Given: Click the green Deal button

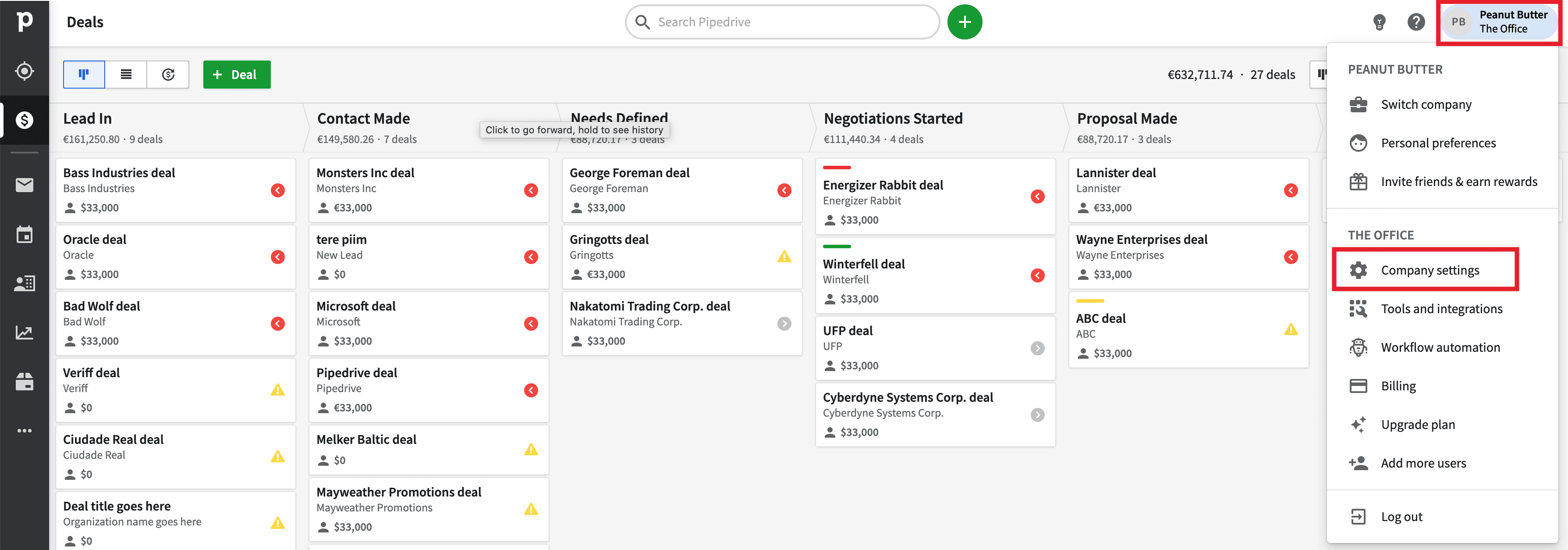Looking at the screenshot, I should (237, 74).
